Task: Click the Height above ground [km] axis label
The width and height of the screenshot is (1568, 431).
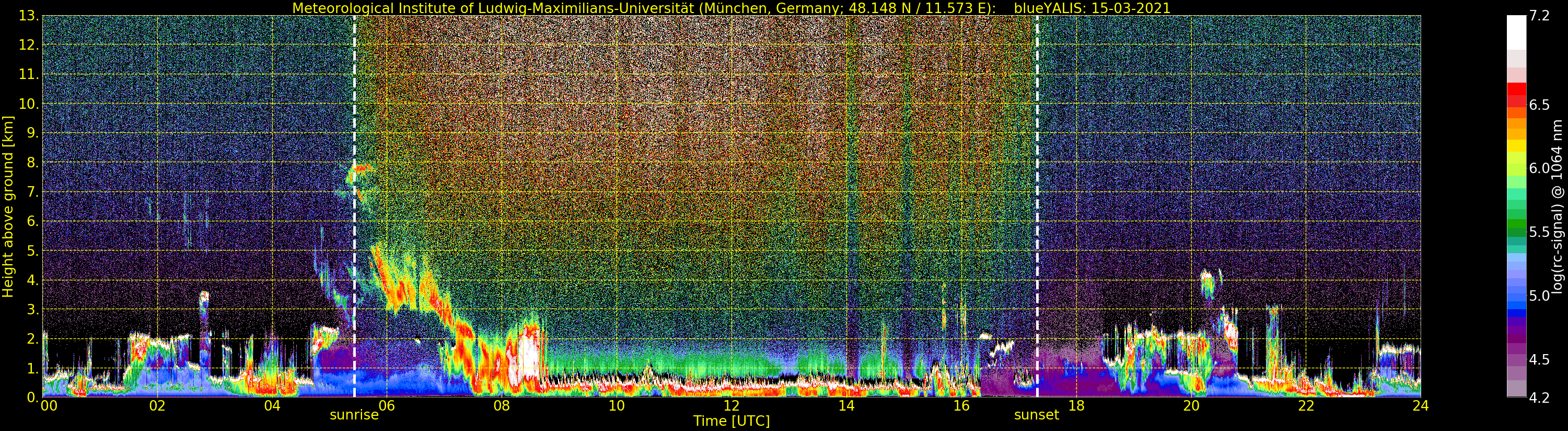Action: pos(8,206)
